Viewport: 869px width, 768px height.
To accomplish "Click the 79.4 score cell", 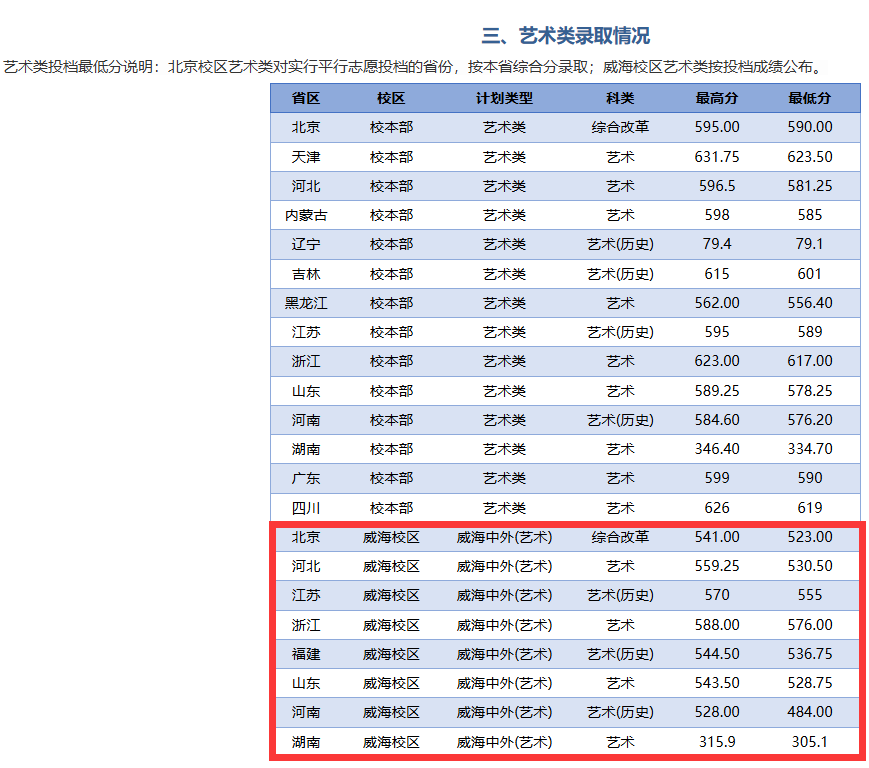I will pyautogui.click(x=717, y=244).
